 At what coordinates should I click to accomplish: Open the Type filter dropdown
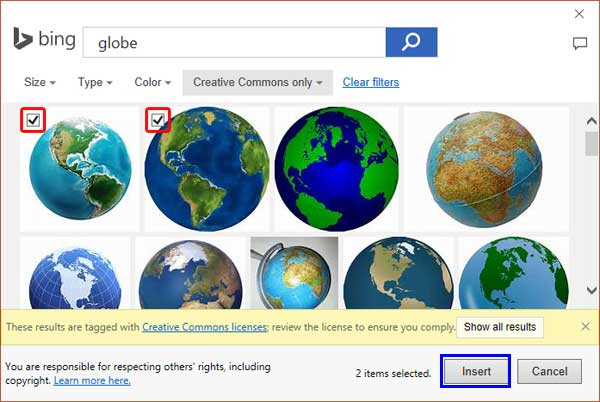[95, 82]
